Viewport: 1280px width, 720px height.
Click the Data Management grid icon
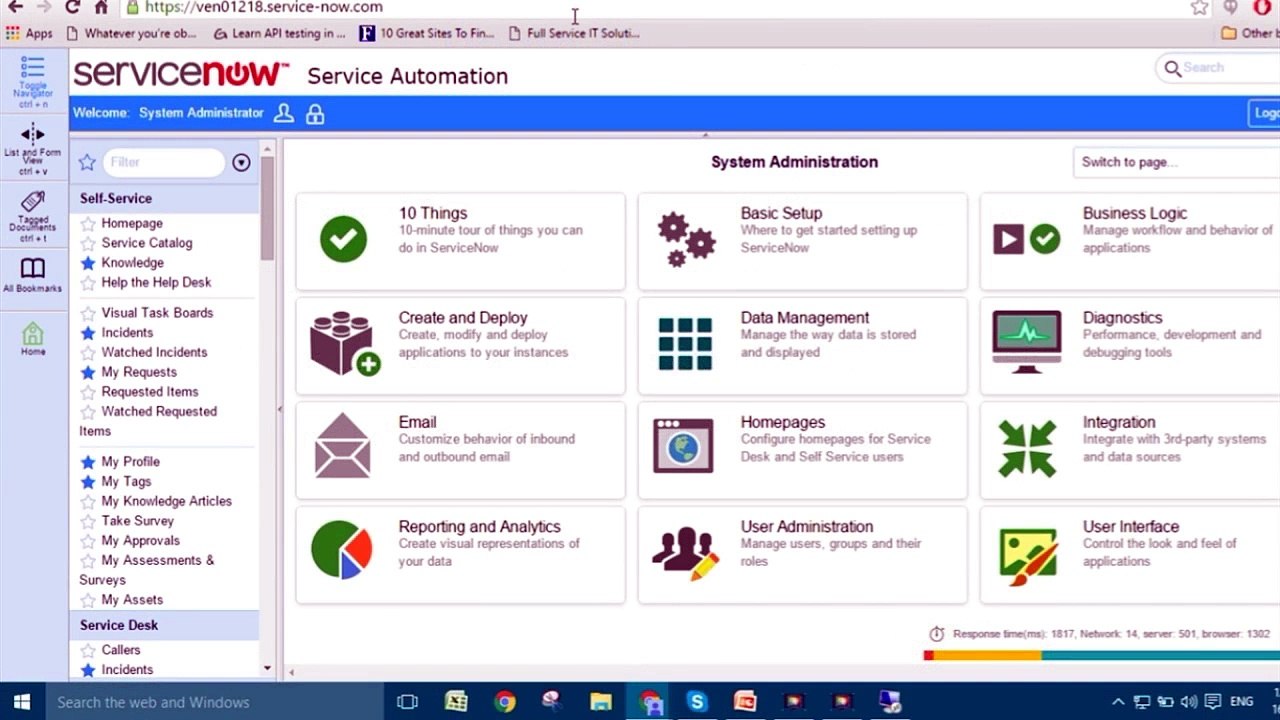[685, 345]
